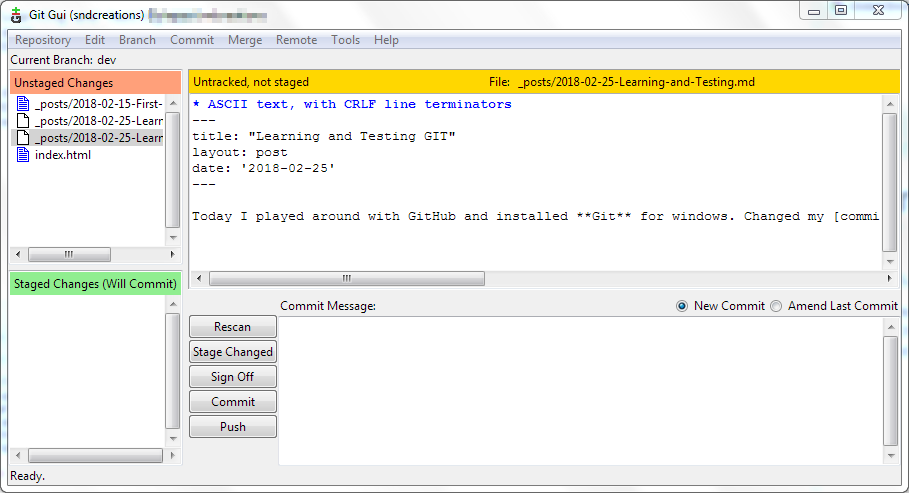This screenshot has width=909, height=493.
Task: Click the Sign Off button
Action: pyautogui.click(x=232, y=376)
